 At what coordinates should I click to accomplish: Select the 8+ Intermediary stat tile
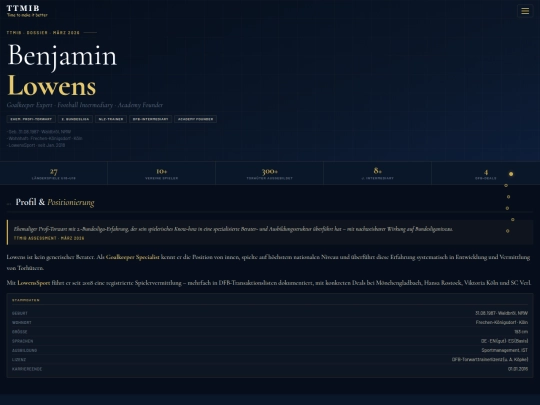[x=377, y=173]
